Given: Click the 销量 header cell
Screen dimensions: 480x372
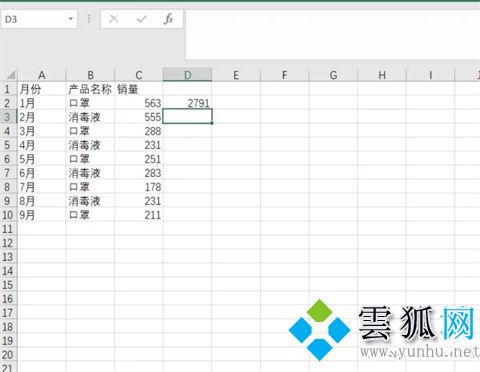Looking at the screenshot, I should [139, 89].
